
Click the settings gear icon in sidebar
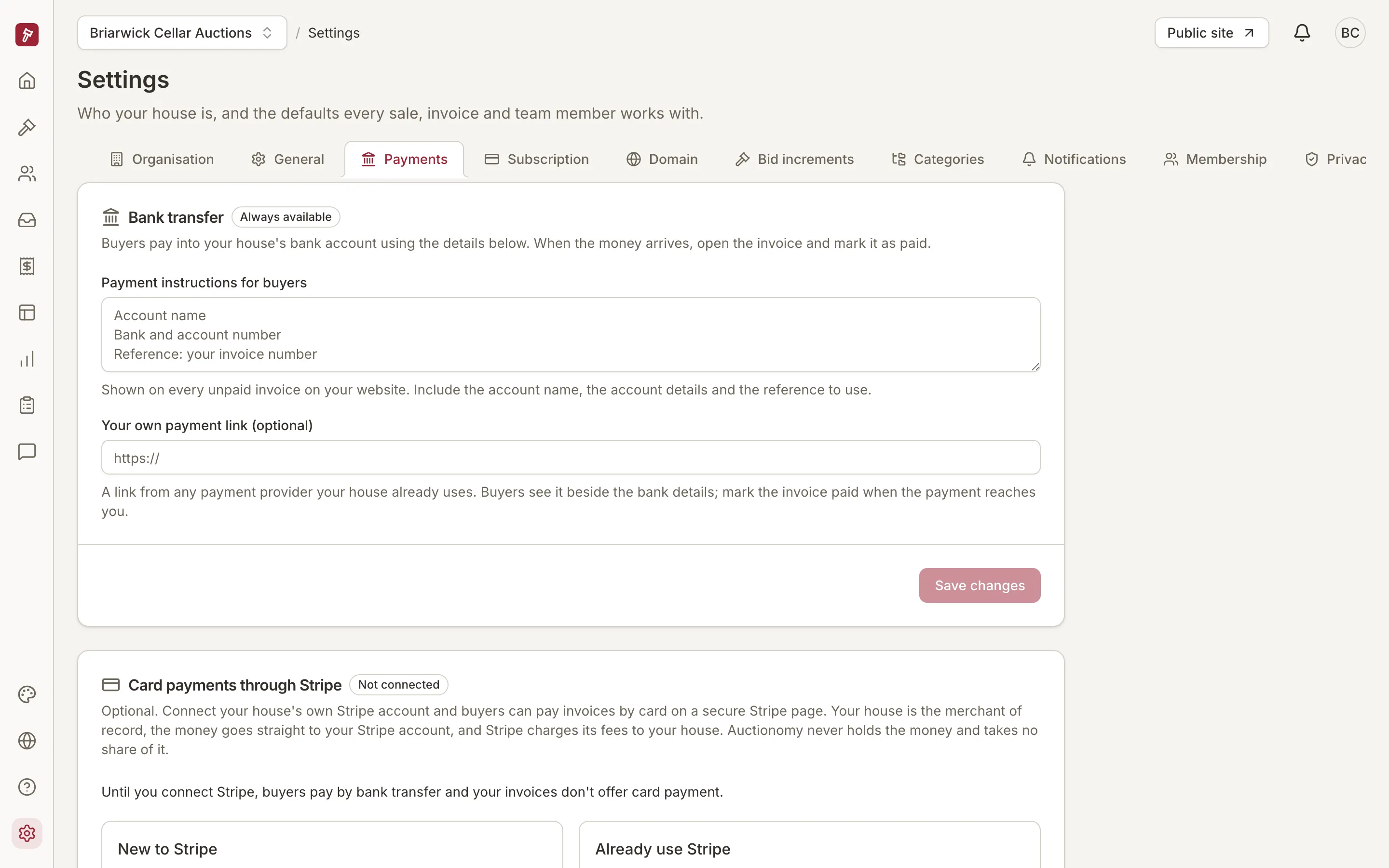coord(27,834)
